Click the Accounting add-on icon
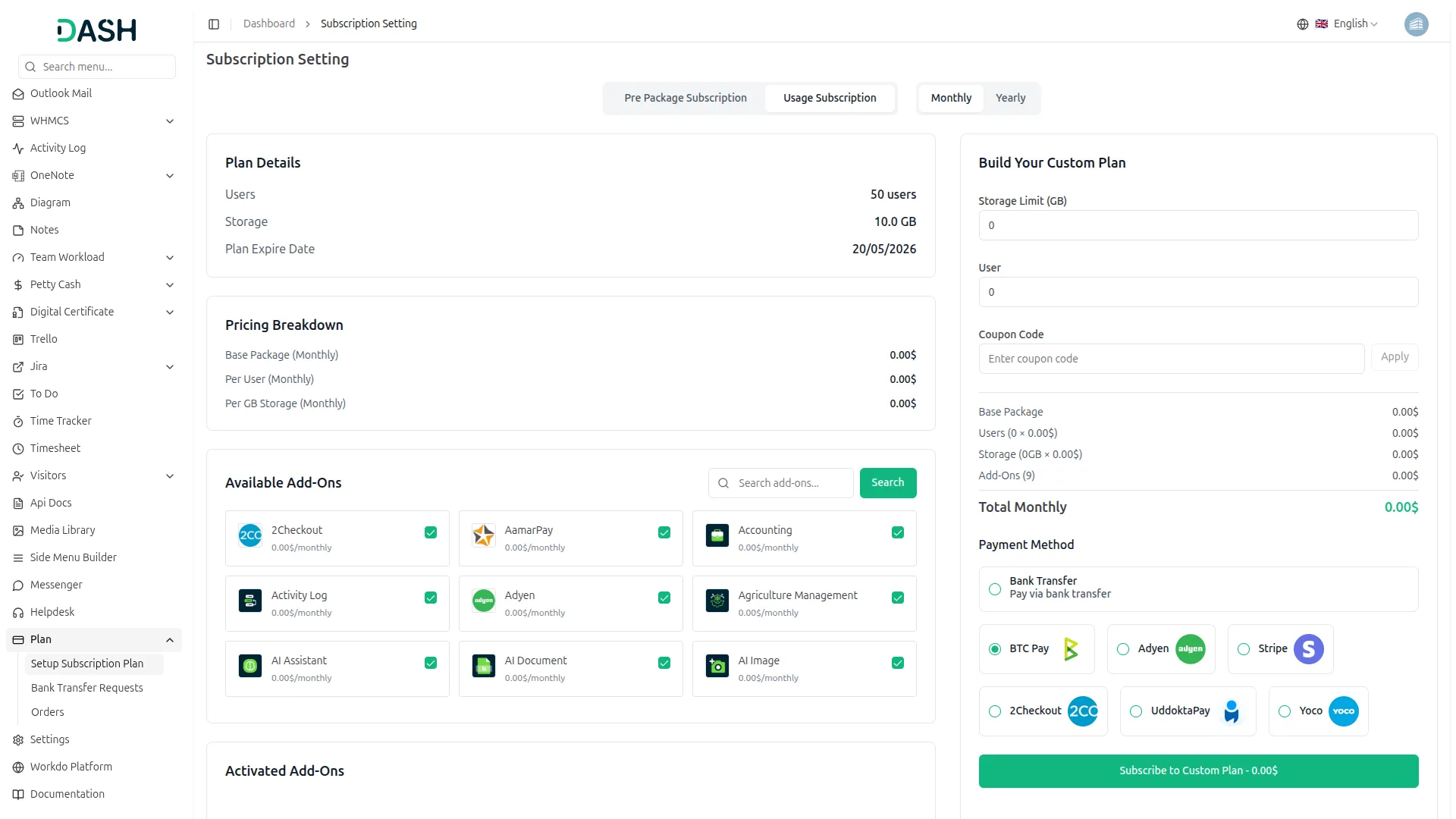1456x819 pixels. coord(717,535)
